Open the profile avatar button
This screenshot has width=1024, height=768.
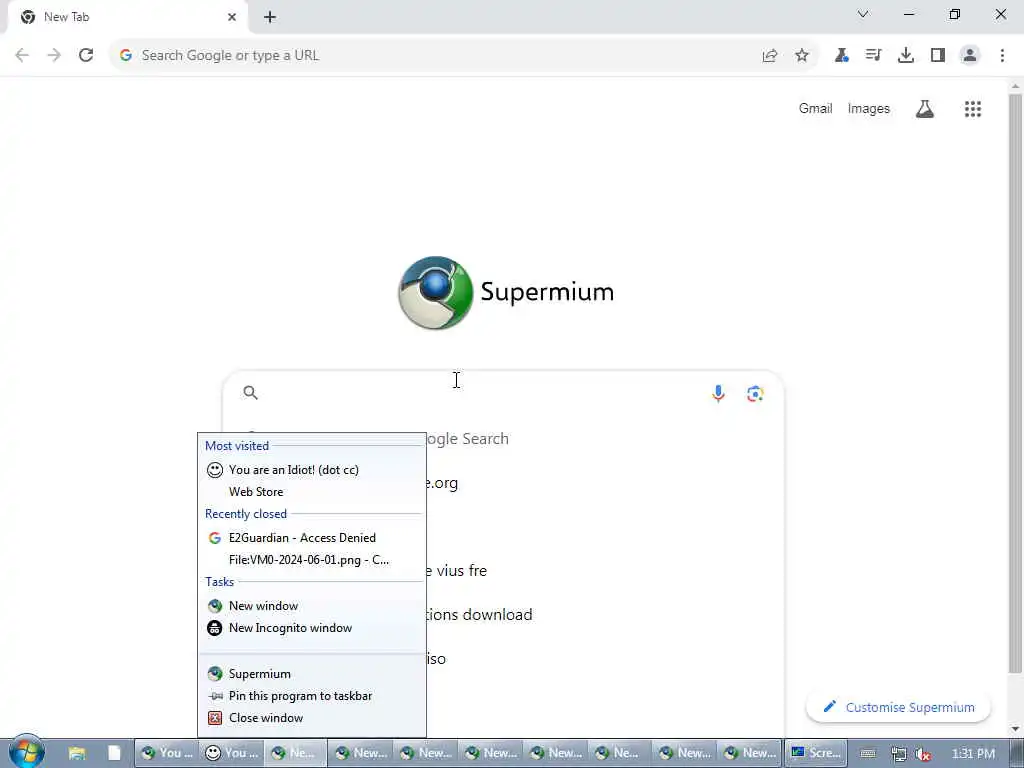pyautogui.click(x=970, y=56)
